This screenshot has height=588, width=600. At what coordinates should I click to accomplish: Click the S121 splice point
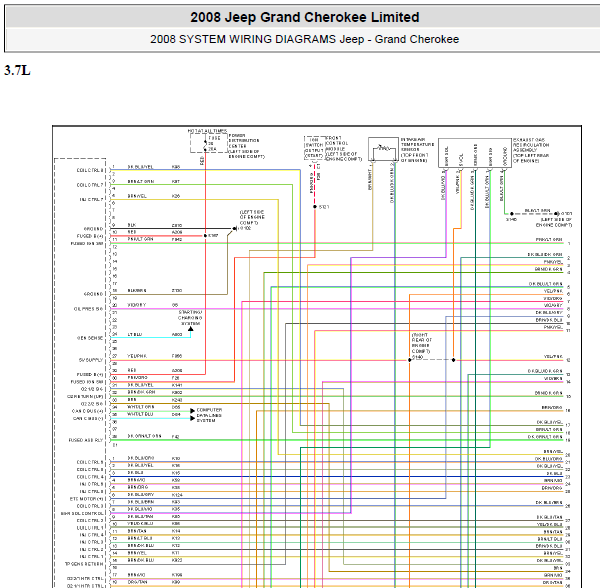315,207
